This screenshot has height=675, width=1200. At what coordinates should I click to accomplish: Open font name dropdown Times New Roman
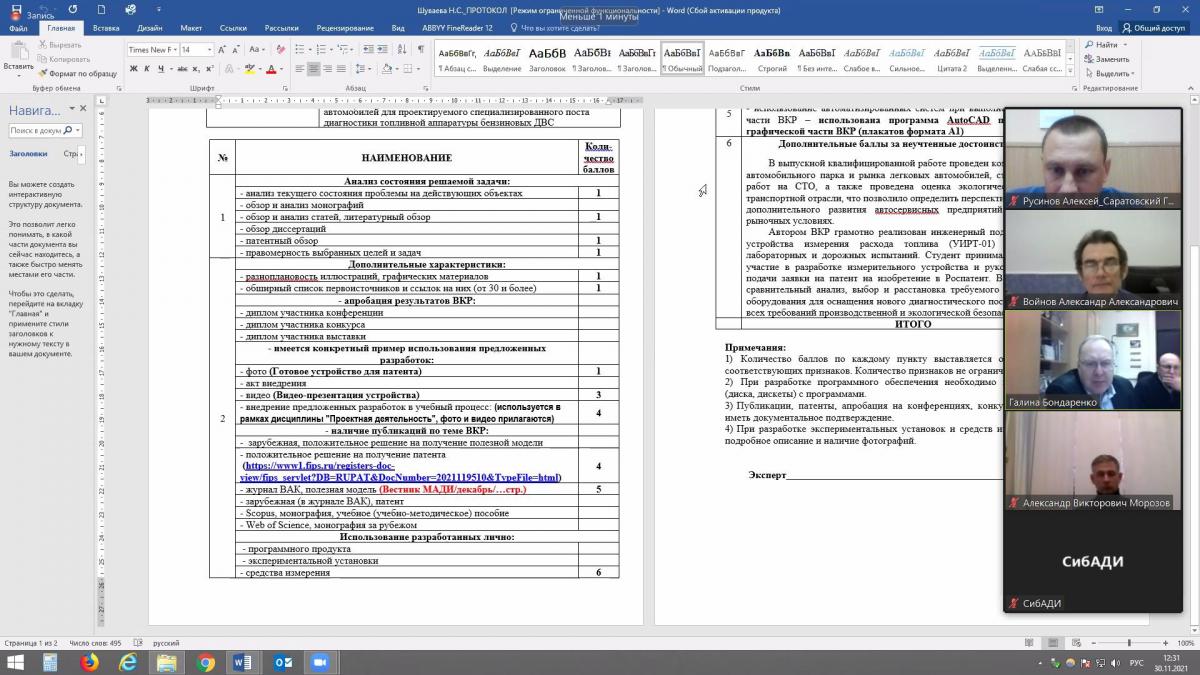coord(173,49)
